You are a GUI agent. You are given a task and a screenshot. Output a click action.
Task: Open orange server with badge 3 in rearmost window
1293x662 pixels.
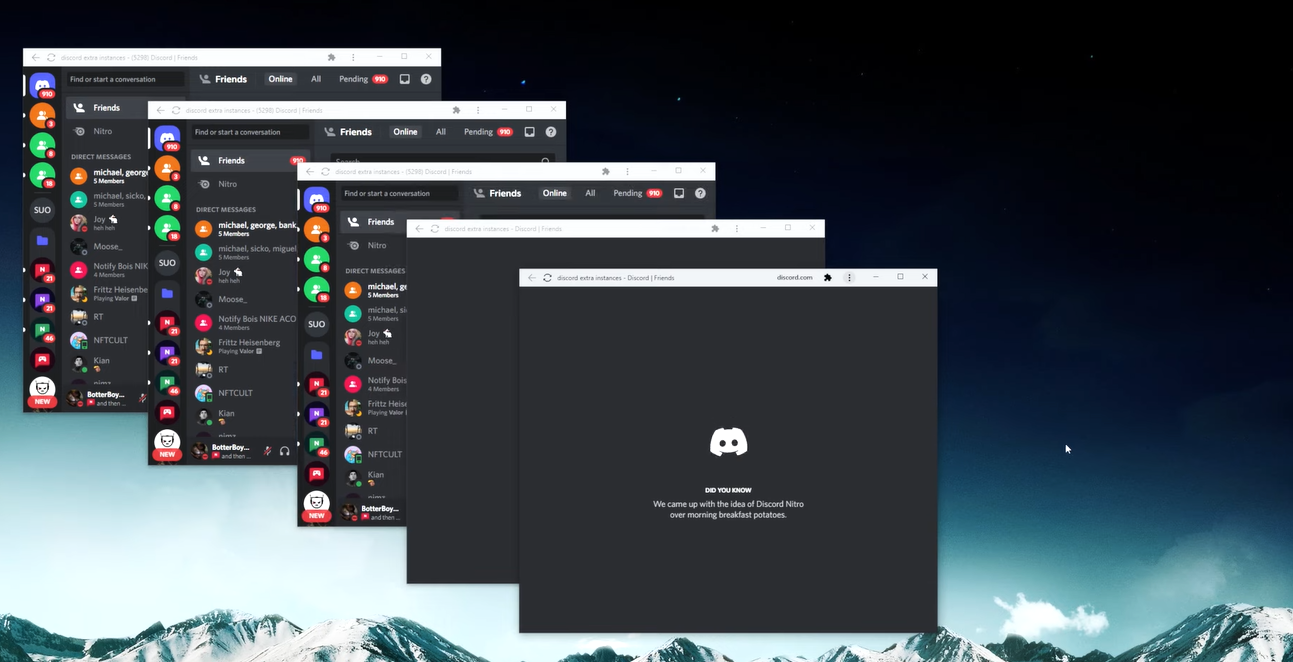[x=42, y=115]
